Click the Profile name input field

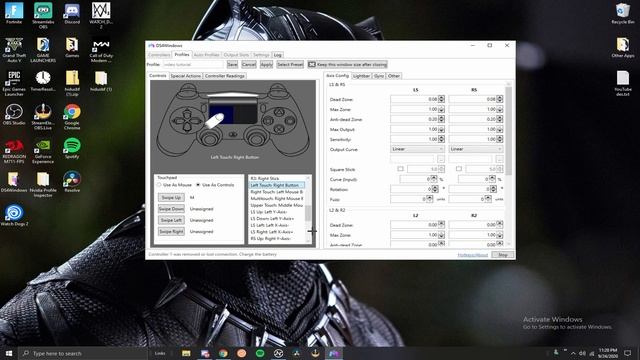coord(193,64)
